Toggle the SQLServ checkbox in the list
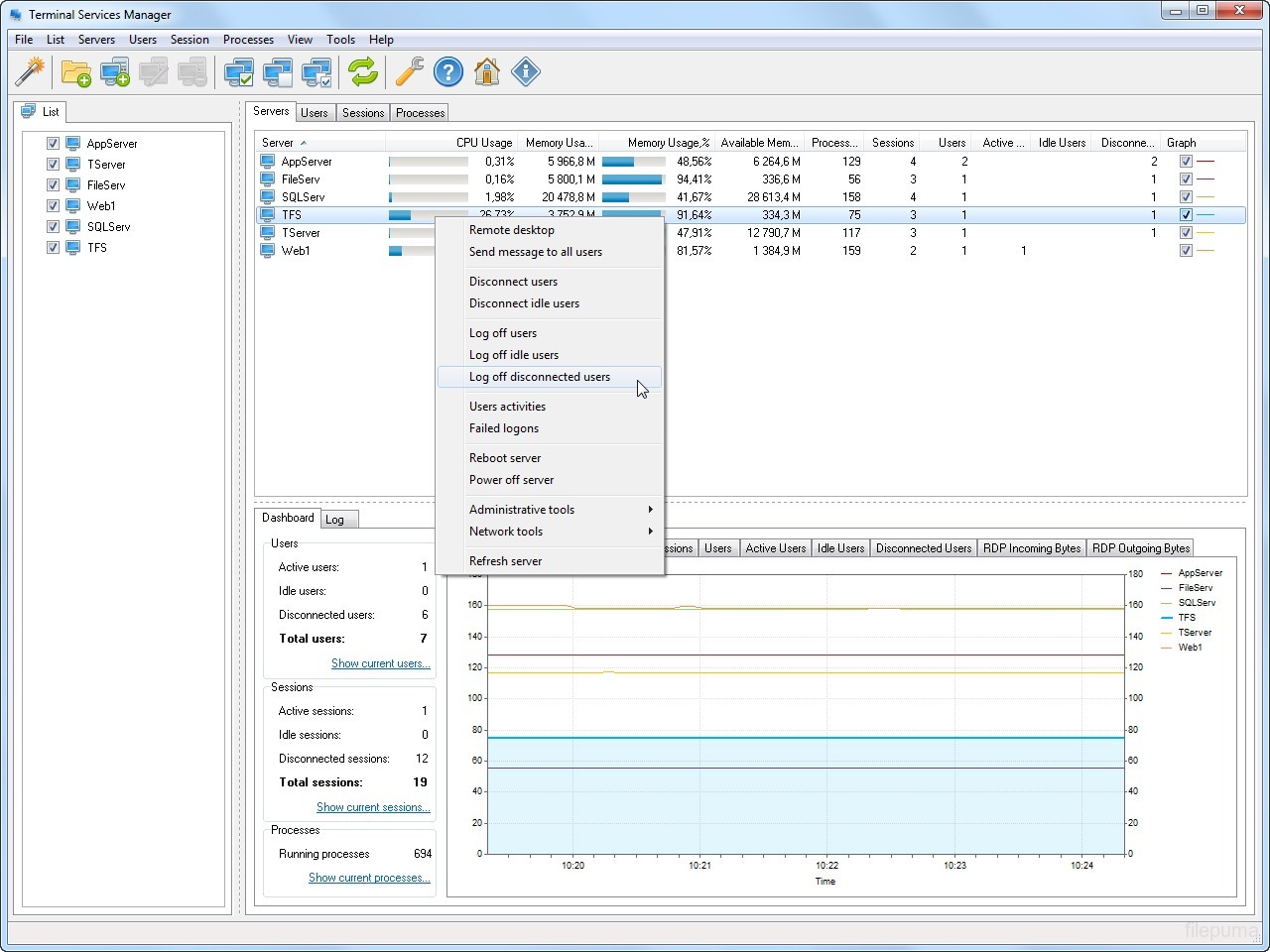The image size is (1270, 952). pos(54,227)
